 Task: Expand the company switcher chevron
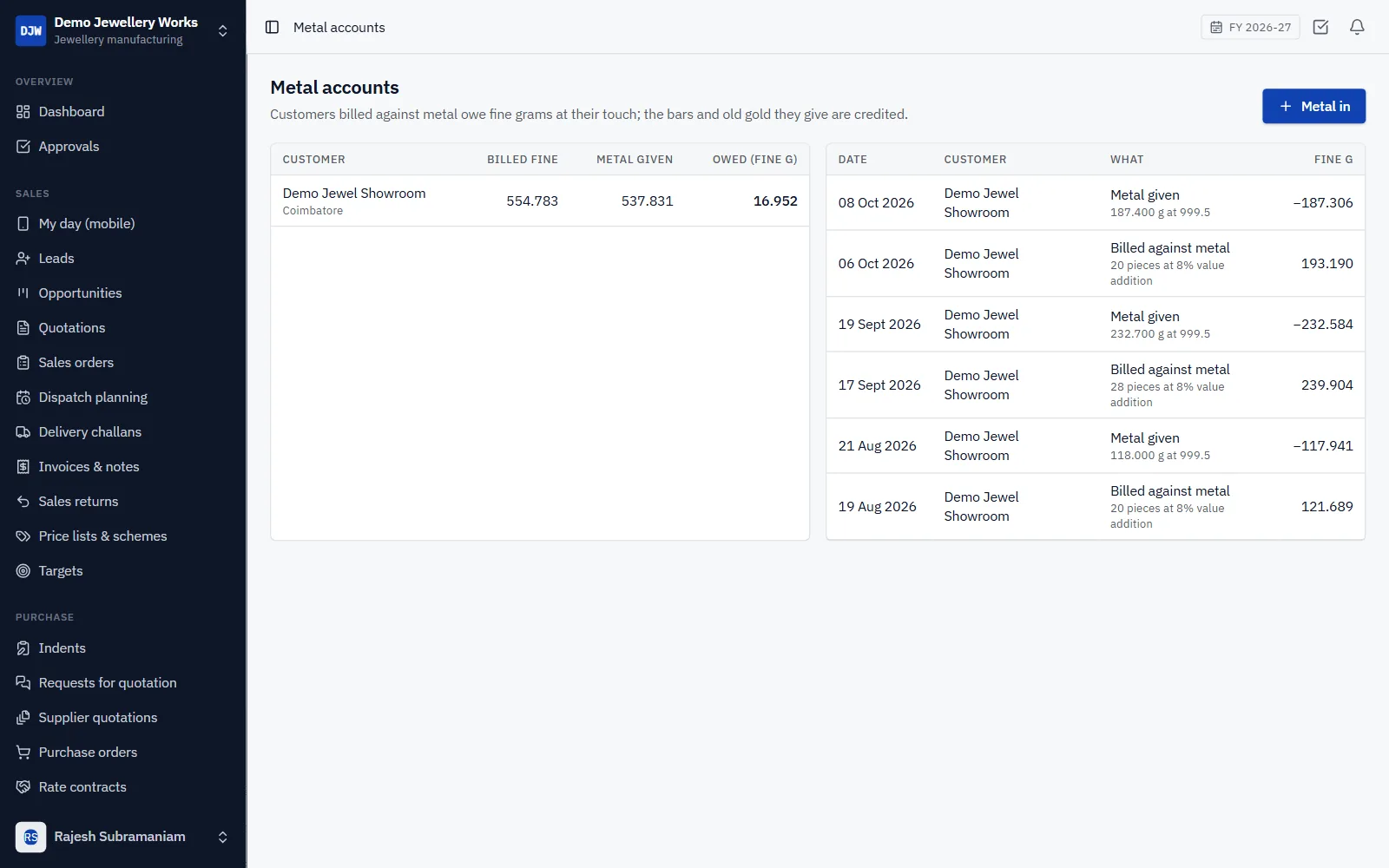click(223, 31)
